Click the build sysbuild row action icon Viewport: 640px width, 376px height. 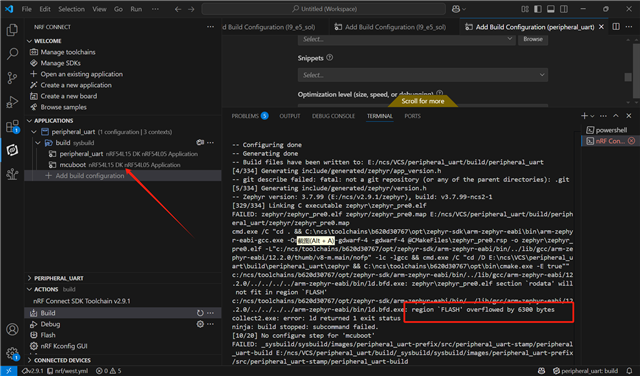[x=200, y=142]
